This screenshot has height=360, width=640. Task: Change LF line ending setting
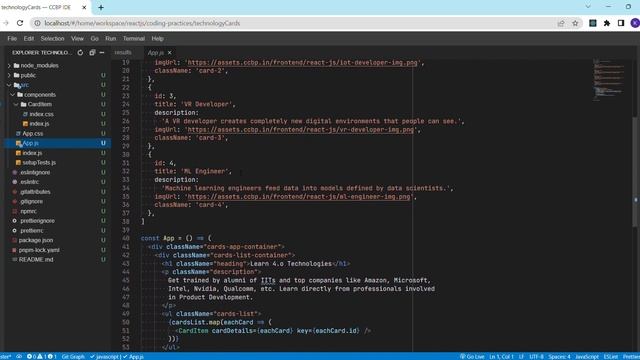coord(521,356)
